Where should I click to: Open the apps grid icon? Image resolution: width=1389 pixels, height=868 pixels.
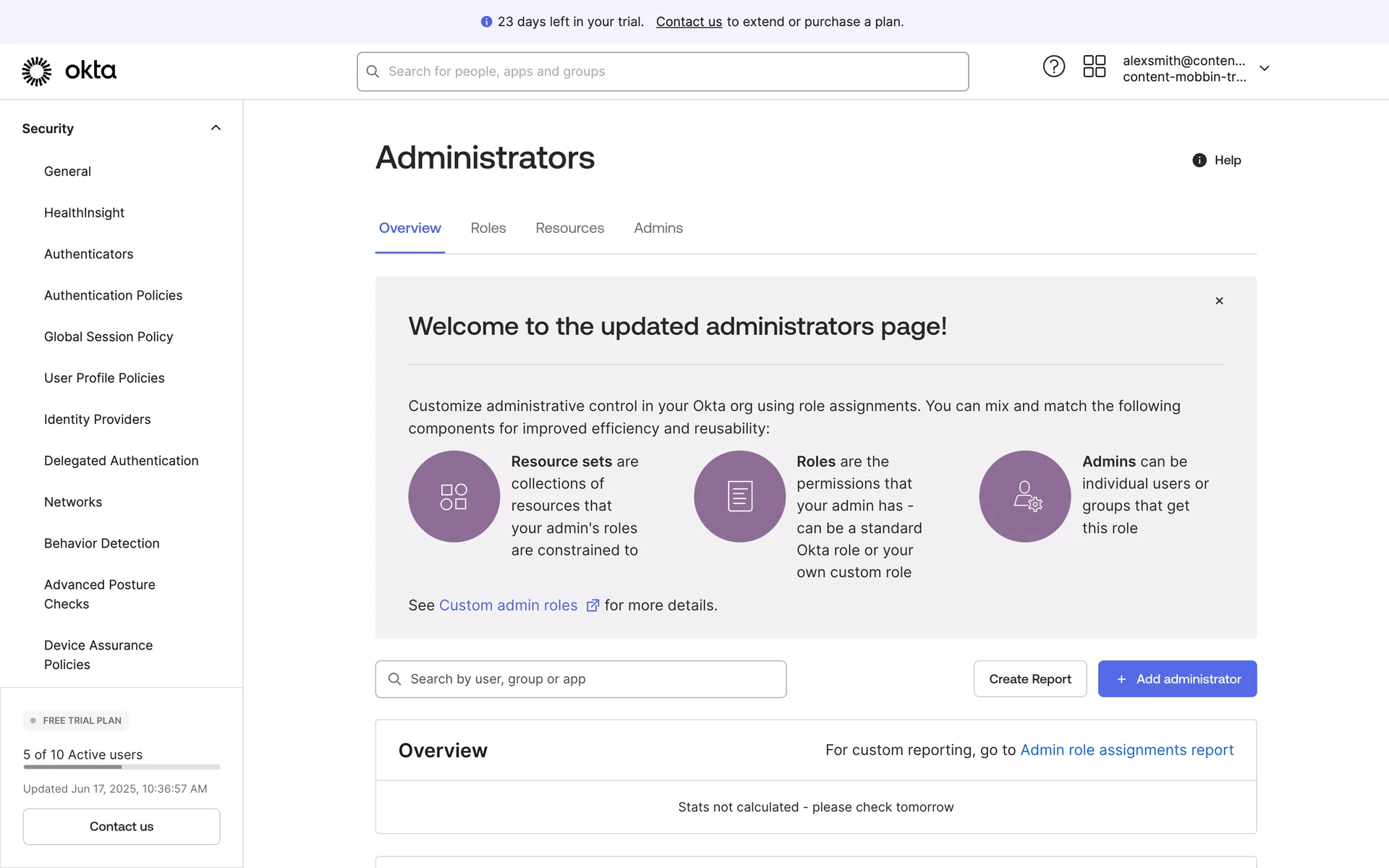[1094, 67]
